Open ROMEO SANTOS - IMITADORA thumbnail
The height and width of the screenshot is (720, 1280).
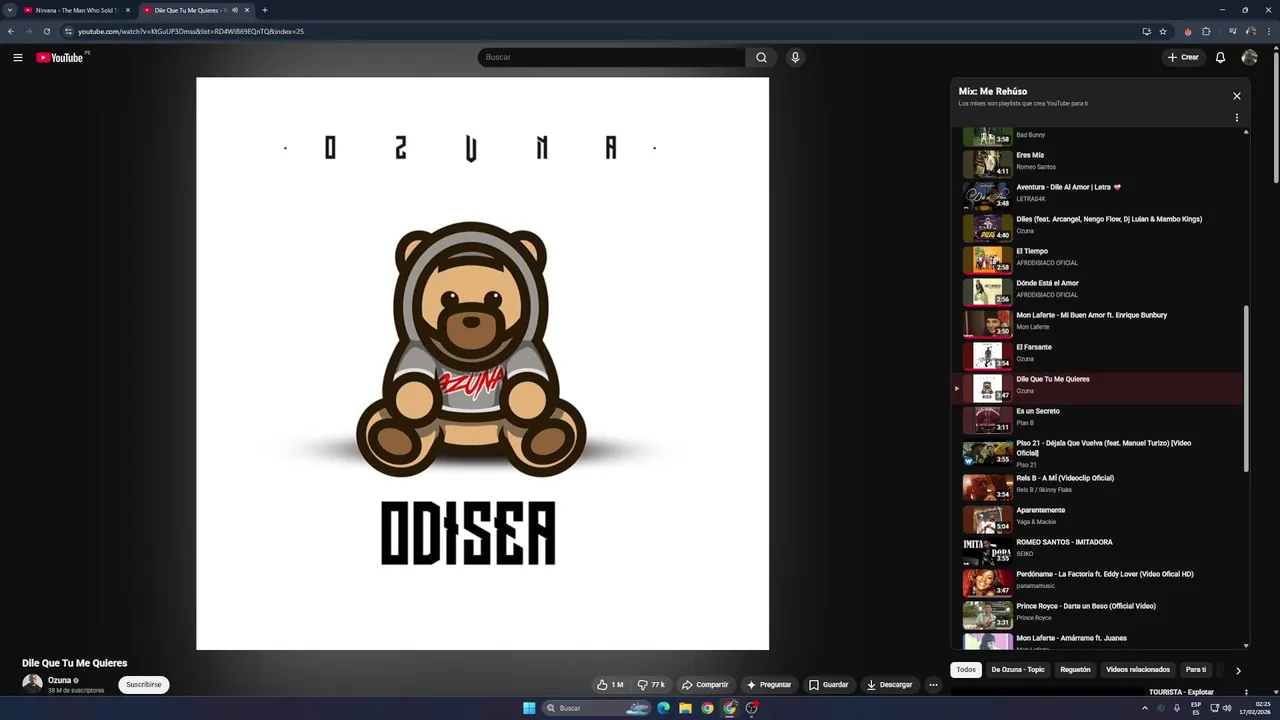point(988,551)
